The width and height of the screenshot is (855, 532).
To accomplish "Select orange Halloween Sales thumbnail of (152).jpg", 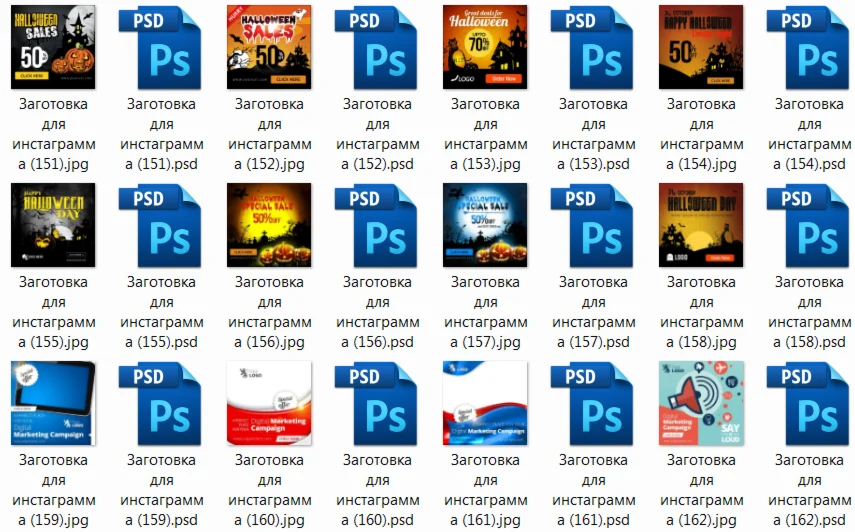I will tap(269, 47).
